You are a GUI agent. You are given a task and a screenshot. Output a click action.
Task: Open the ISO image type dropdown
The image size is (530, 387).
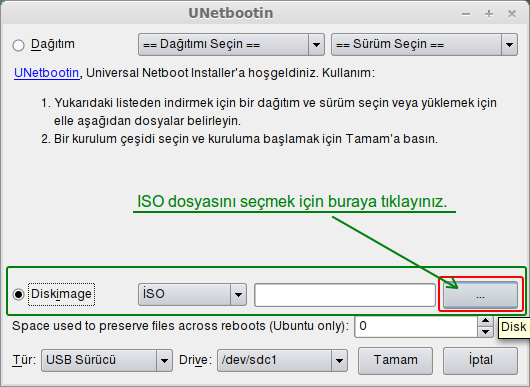[x=192, y=294]
